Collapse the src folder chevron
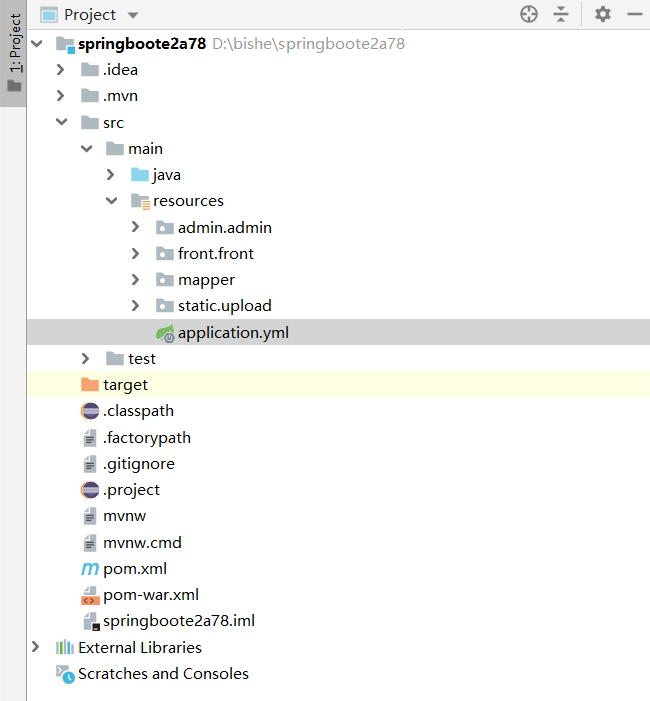The image size is (650, 701). pos(61,123)
